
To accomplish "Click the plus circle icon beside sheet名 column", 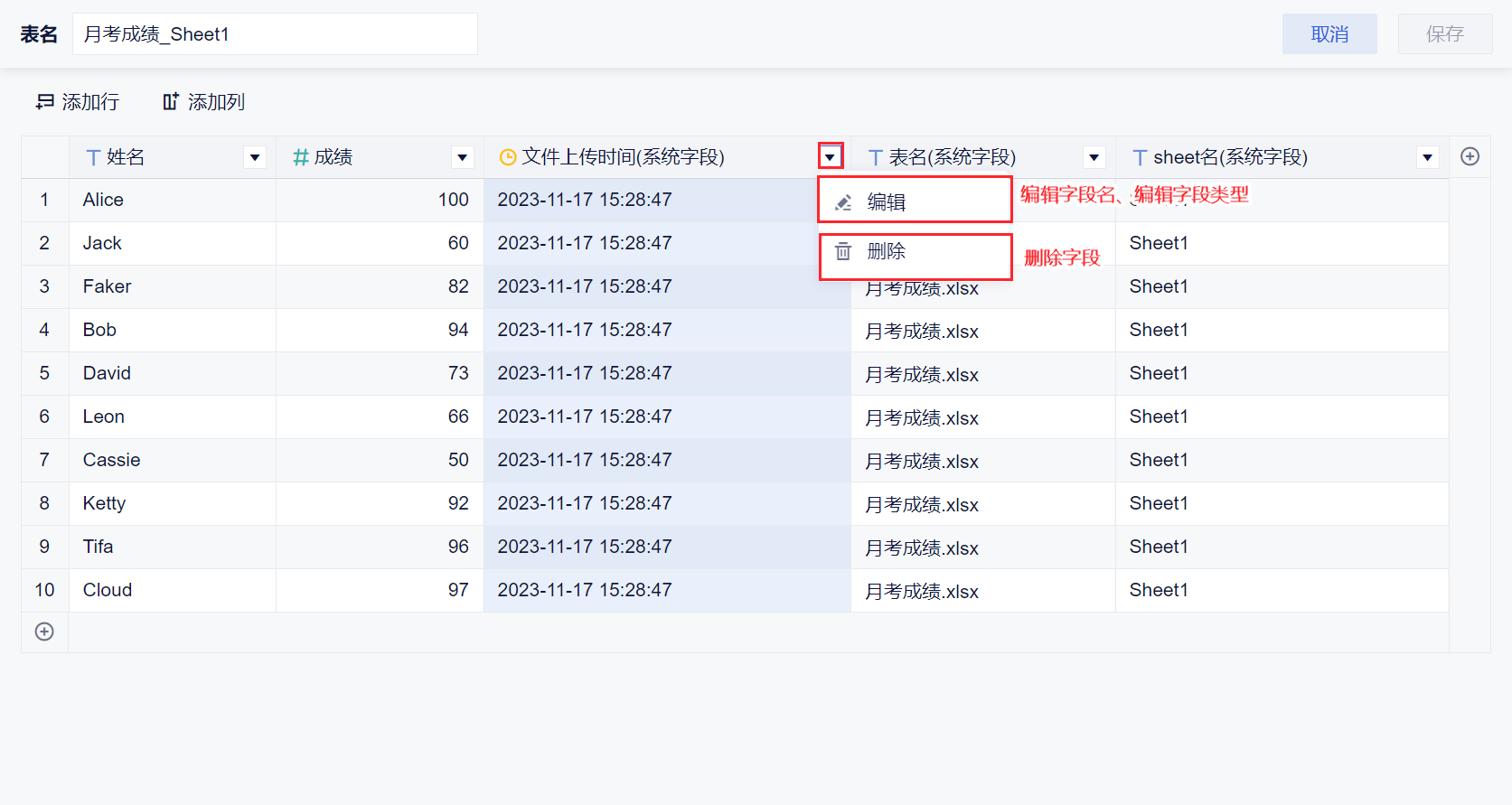I will pos(1470,156).
